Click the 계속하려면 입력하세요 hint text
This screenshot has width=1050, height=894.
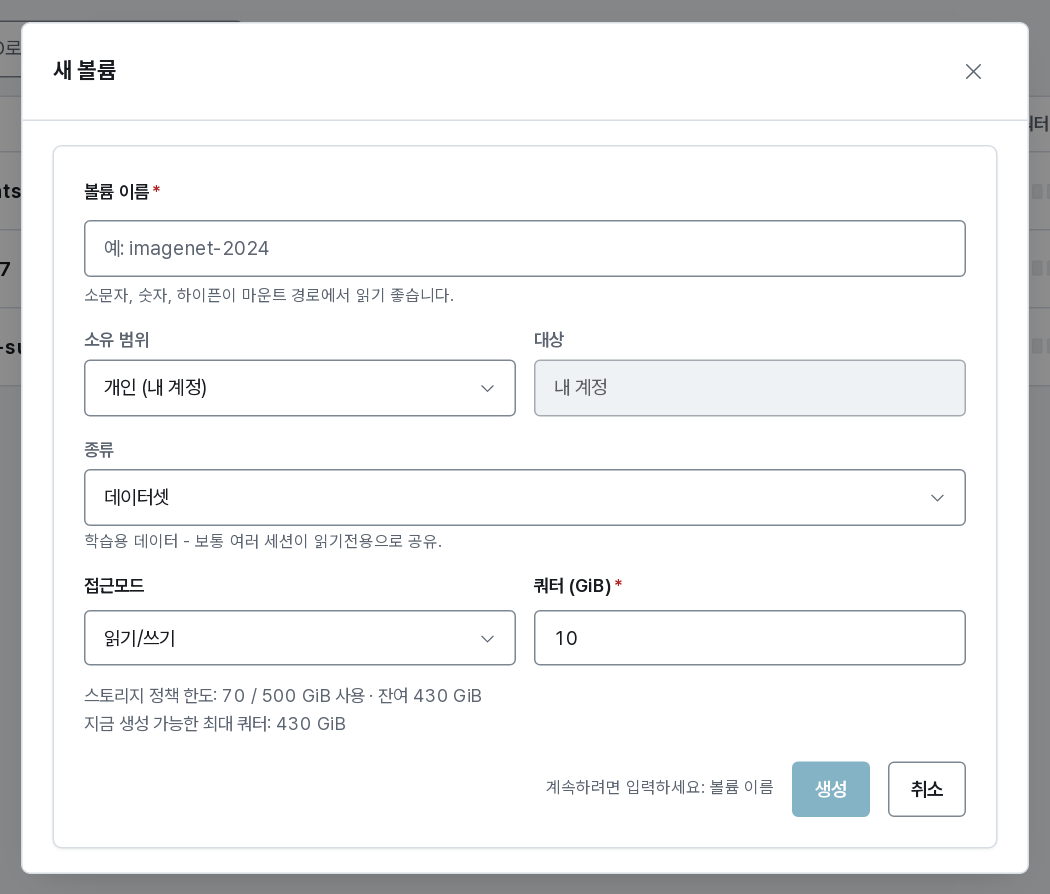[660, 787]
